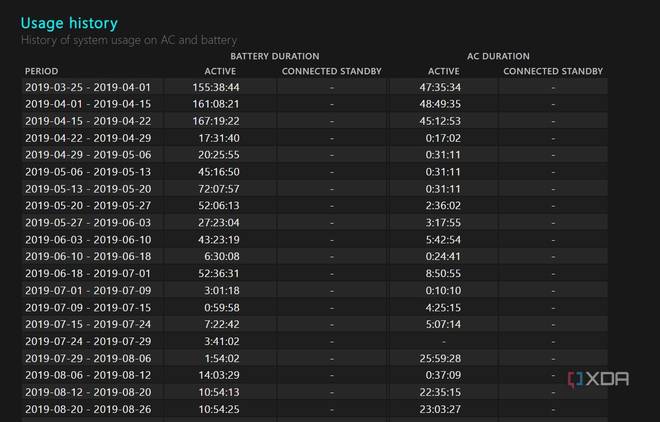The width and height of the screenshot is (660, 422).
Task: Click AC active value '25:59:28'
Action: (440, 358)
